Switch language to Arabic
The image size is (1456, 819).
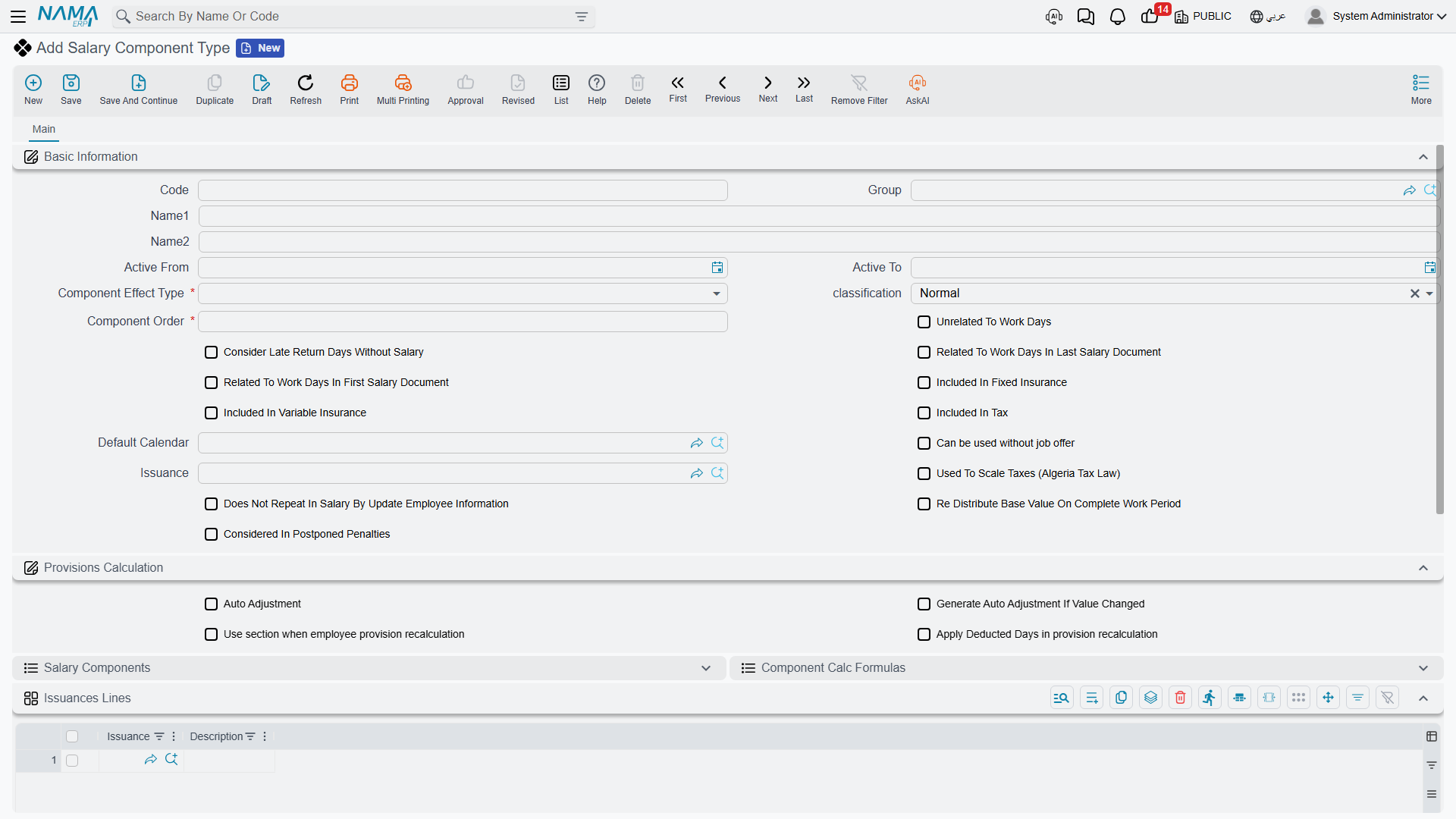point(1268,17)
